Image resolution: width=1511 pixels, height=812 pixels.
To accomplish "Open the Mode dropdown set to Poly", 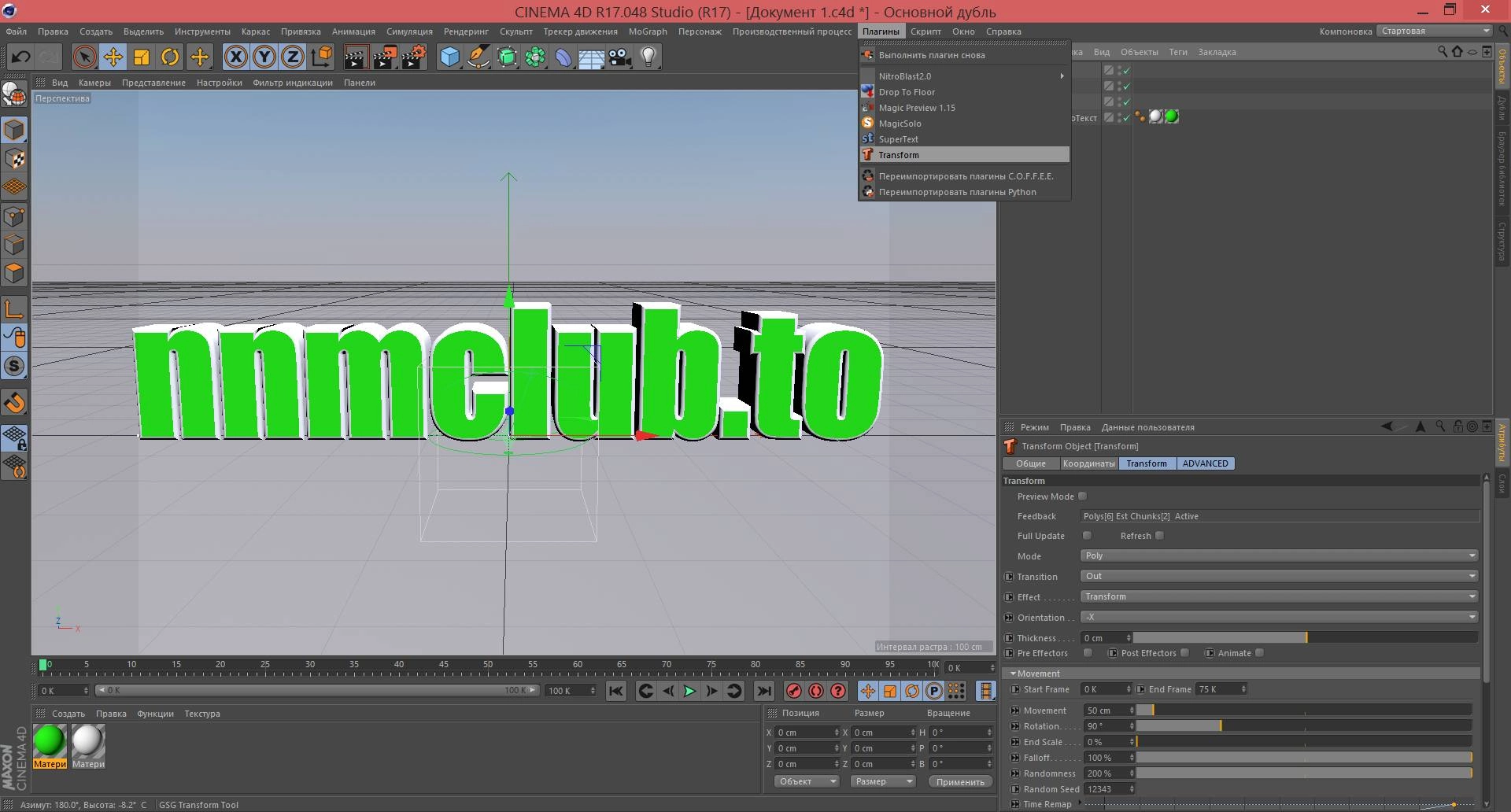I will tap(1280, 556).
